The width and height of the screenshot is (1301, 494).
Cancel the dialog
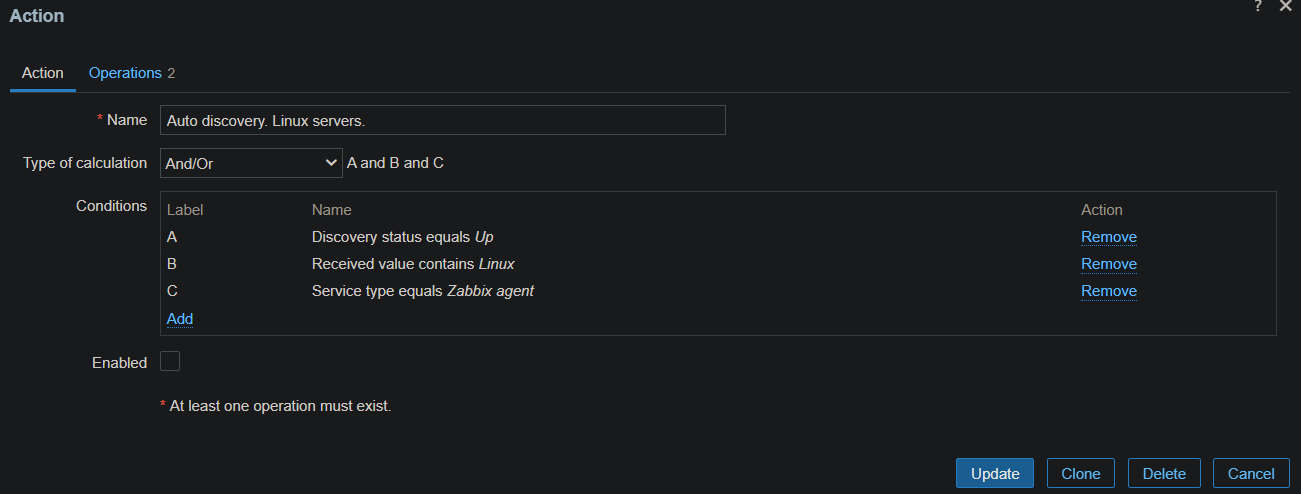tap(1251, 474)
